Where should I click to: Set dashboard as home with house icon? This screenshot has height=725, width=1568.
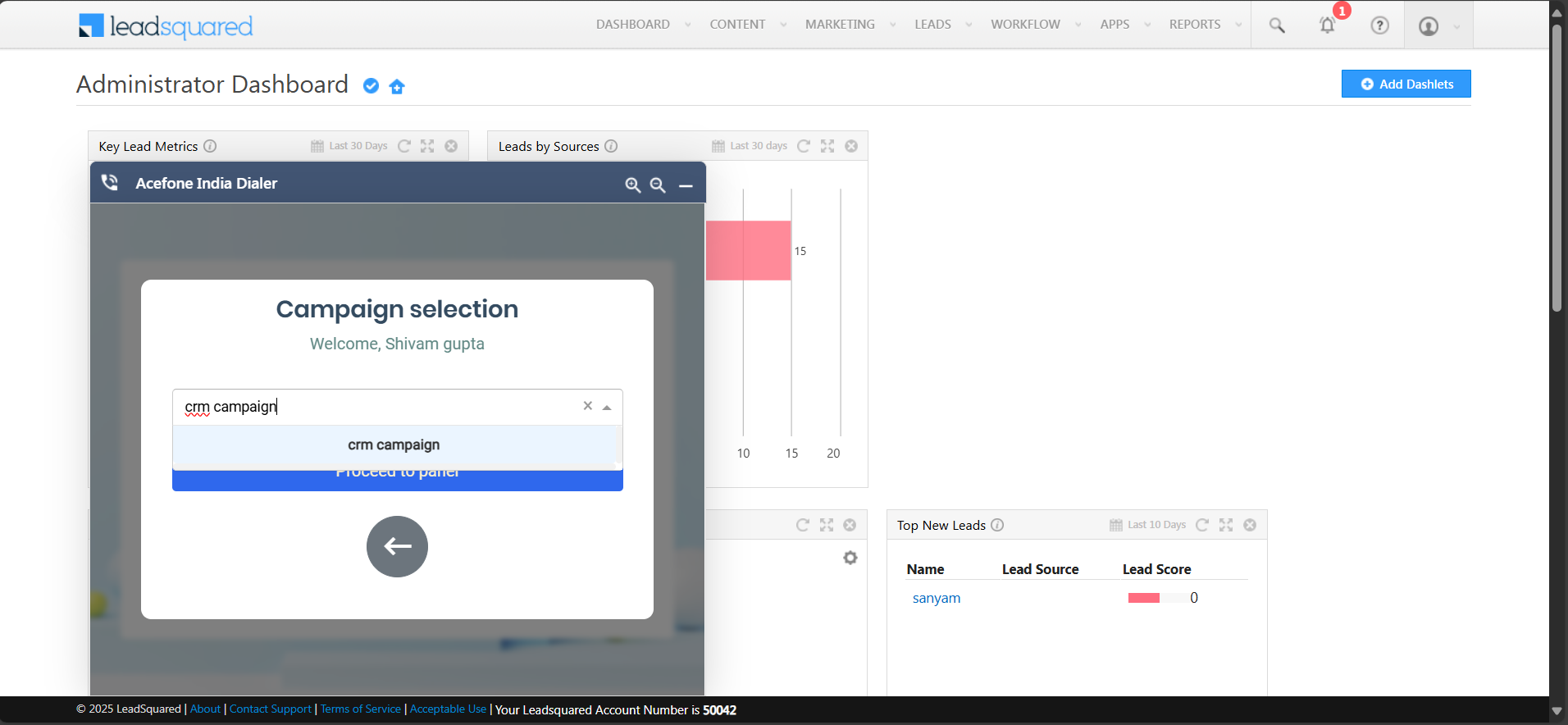tap(397, 86)
